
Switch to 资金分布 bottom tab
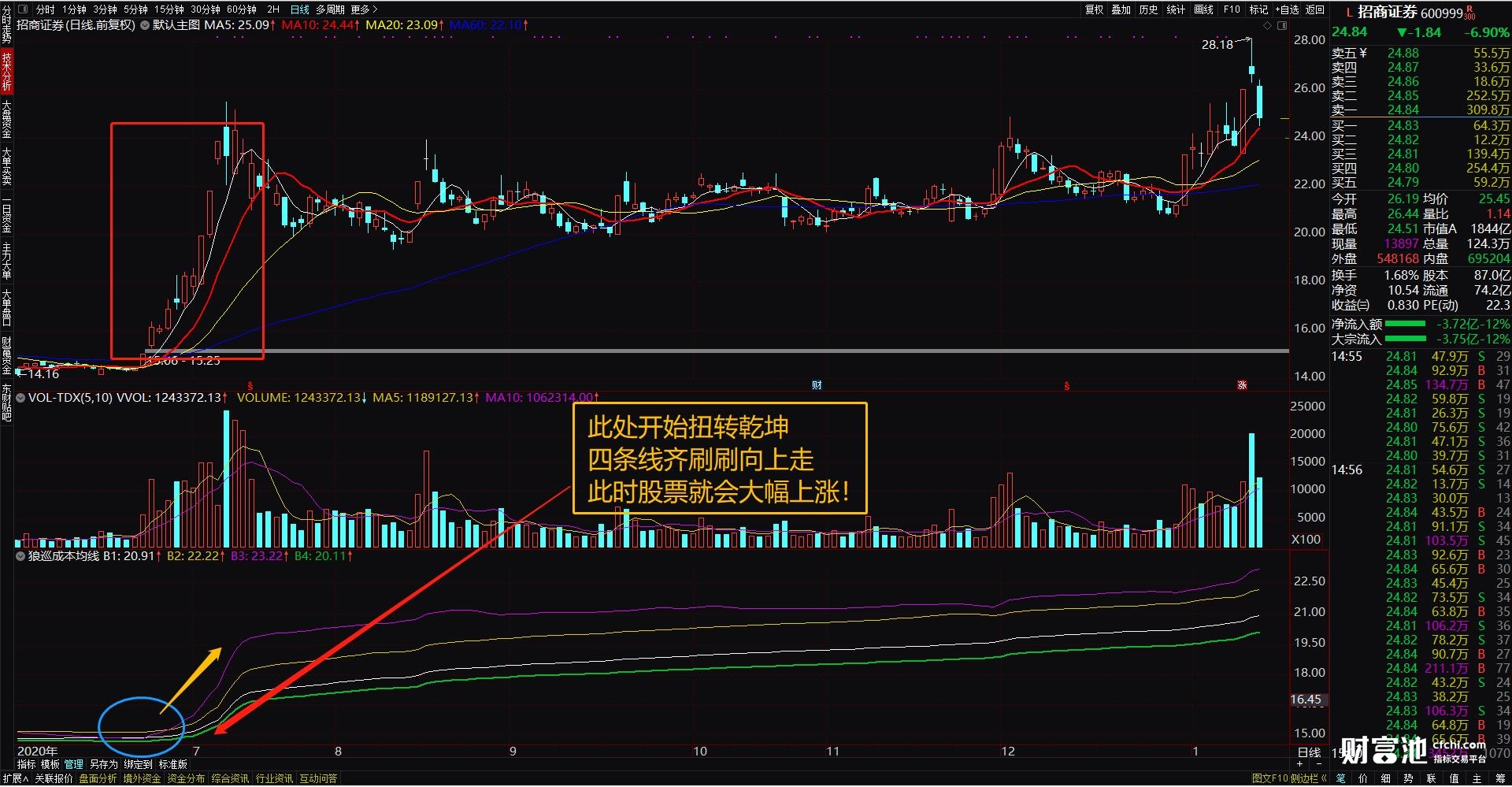point(186,778)
